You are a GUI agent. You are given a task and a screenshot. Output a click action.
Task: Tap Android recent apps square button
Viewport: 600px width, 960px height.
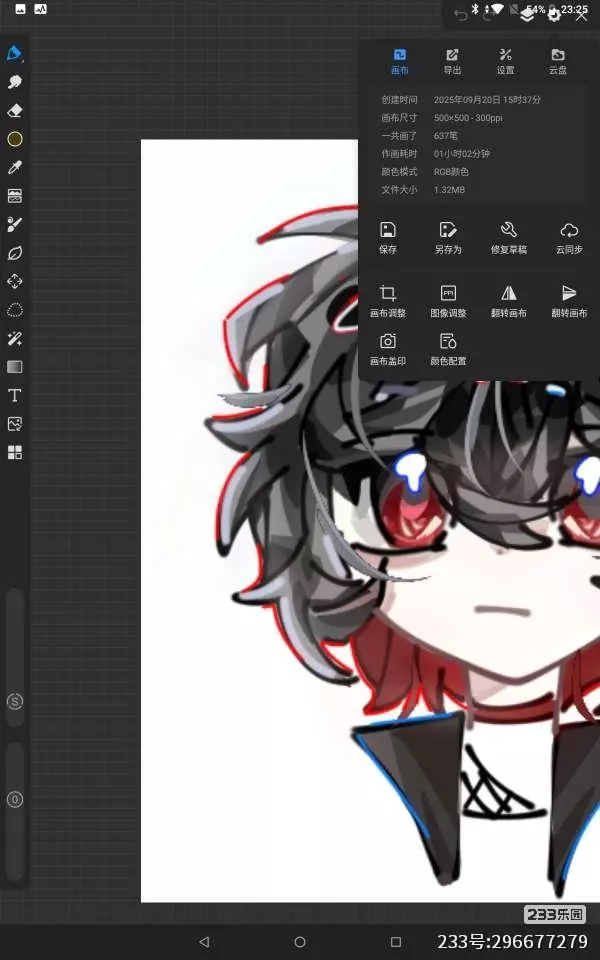396,942
